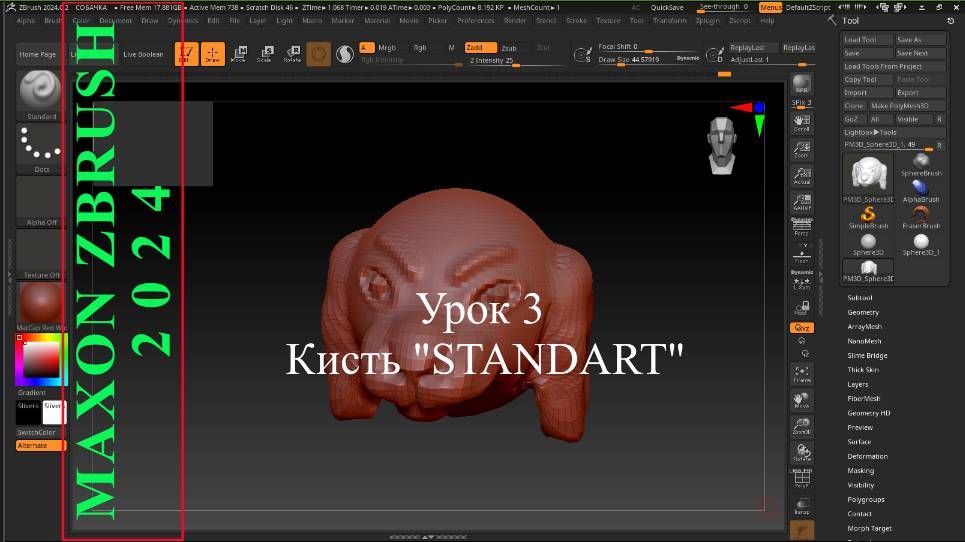This screenshot has width=965, height=542.
Task: Expand the Geometry subpalette
Action: (x=863, y=313)
